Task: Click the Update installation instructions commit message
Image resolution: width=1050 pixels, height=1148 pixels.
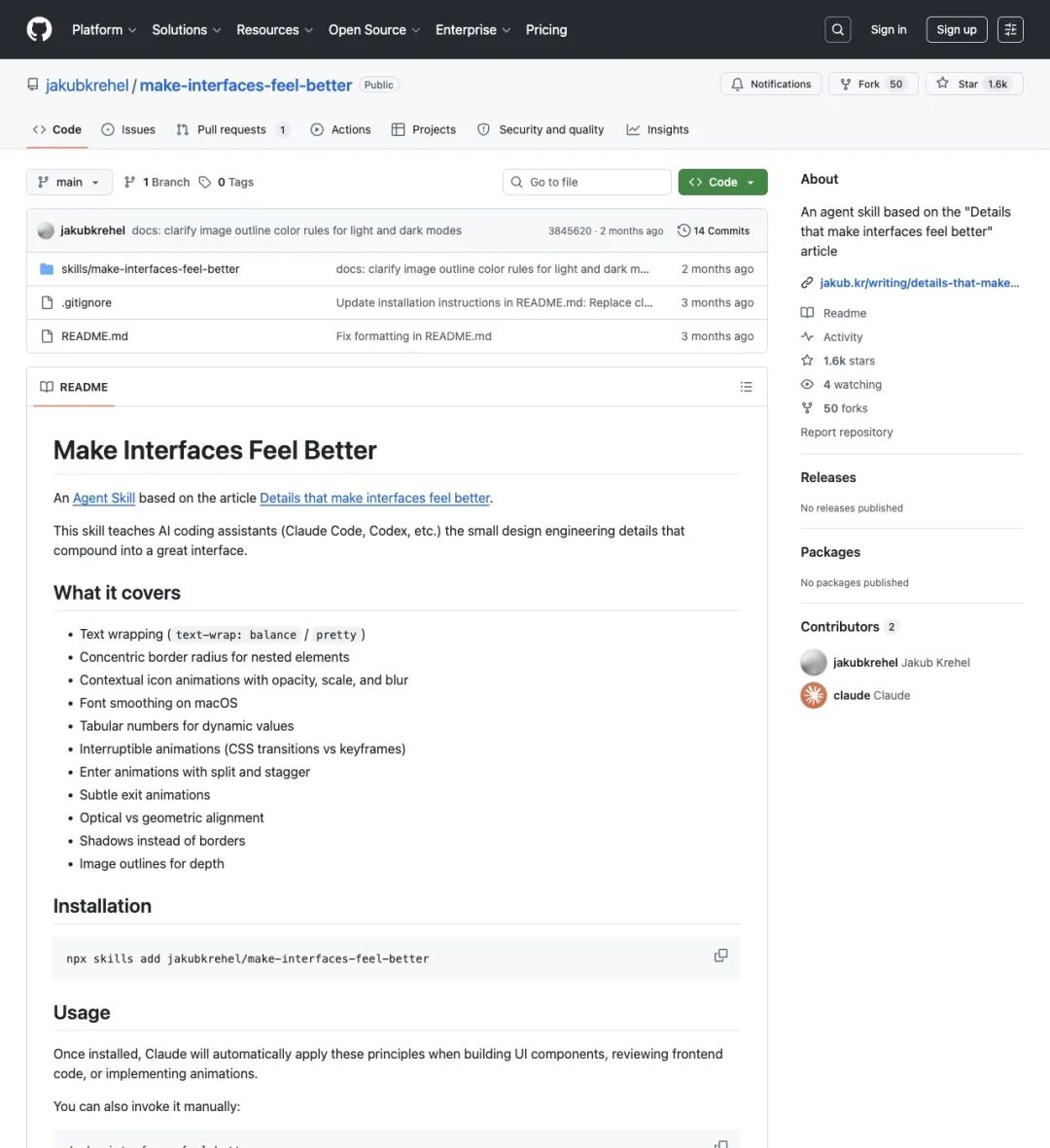Action: [494, 302]
